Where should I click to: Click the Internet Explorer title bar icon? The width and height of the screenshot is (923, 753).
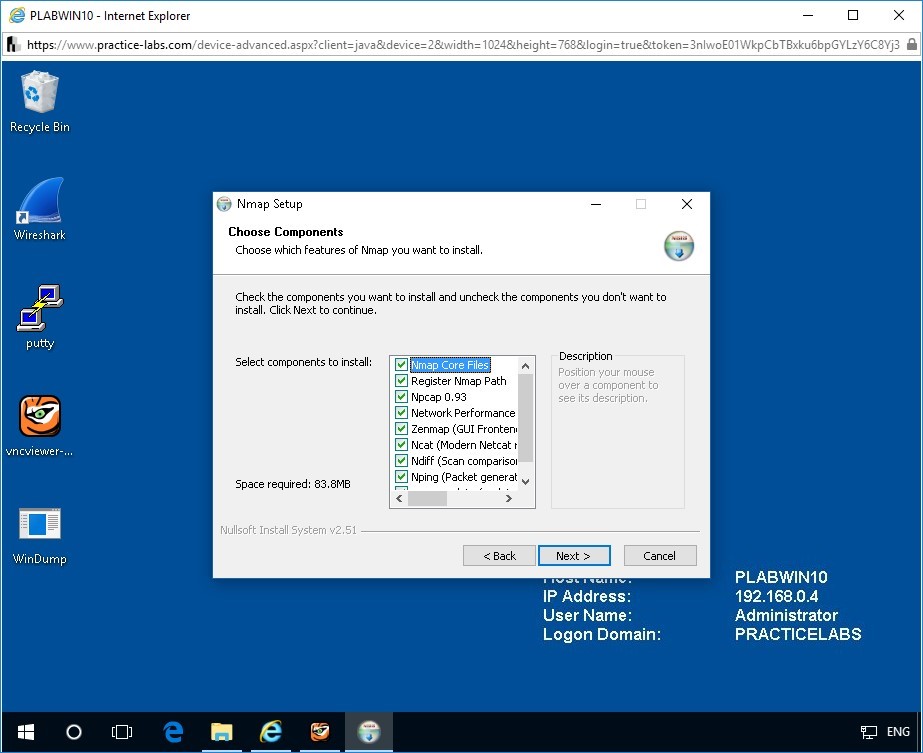click(17, 16)
